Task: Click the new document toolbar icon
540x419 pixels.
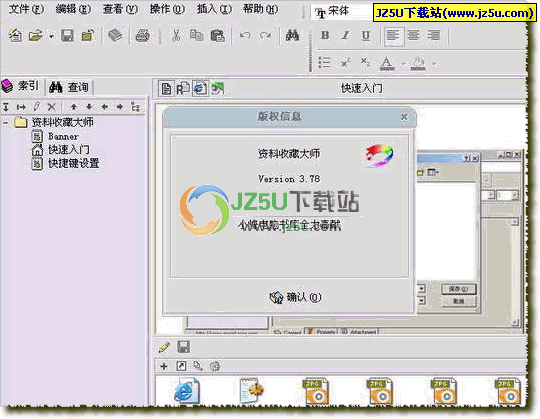Action: 15,35
